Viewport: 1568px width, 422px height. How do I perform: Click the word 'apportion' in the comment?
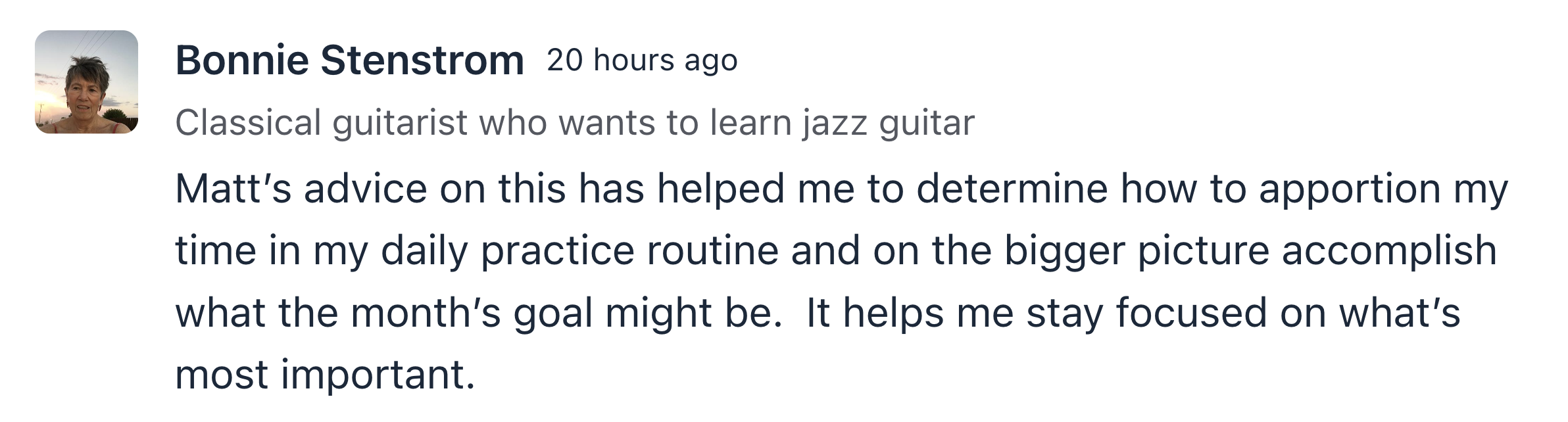click(1350, 190)
